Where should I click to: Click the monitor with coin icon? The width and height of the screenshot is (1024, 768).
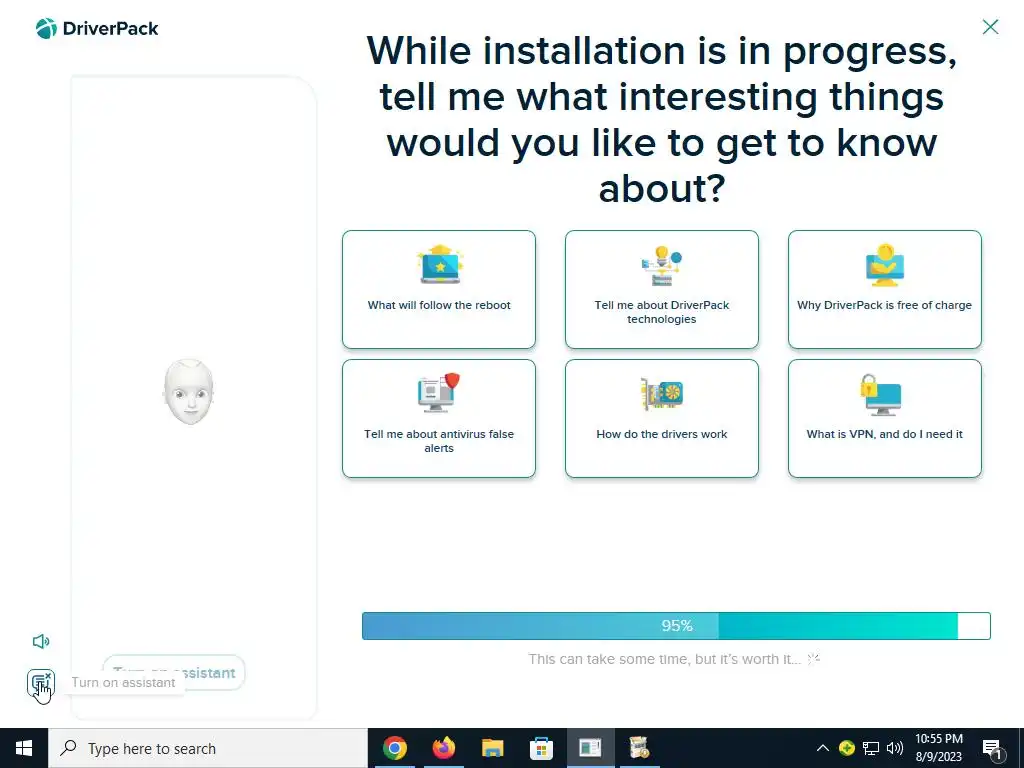885,265
